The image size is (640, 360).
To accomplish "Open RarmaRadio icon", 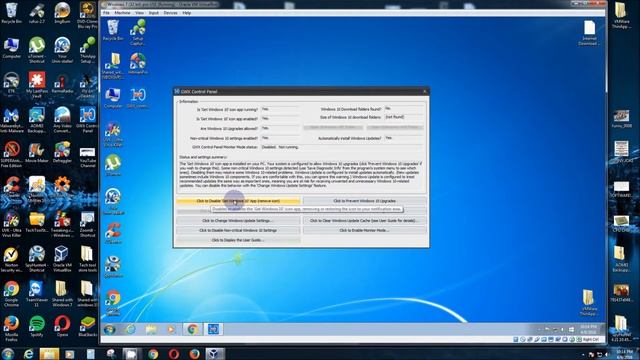I will click(x=62, y=84).
